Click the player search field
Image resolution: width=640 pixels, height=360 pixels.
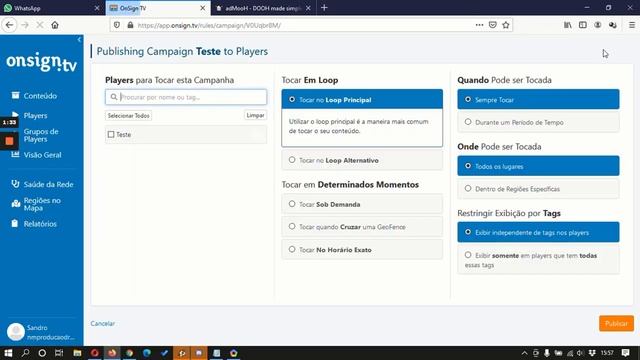pos(186,97)
